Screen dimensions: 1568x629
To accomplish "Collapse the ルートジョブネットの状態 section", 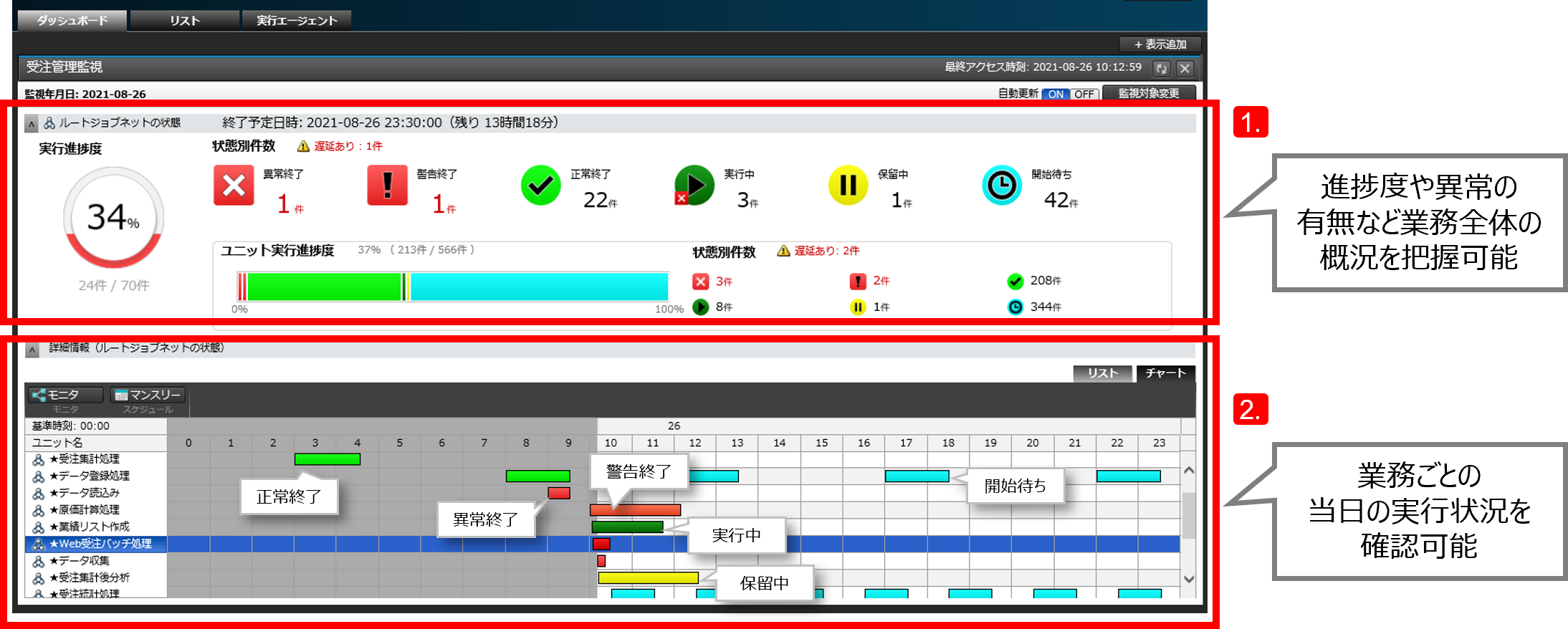I will [x=32, y=124].
